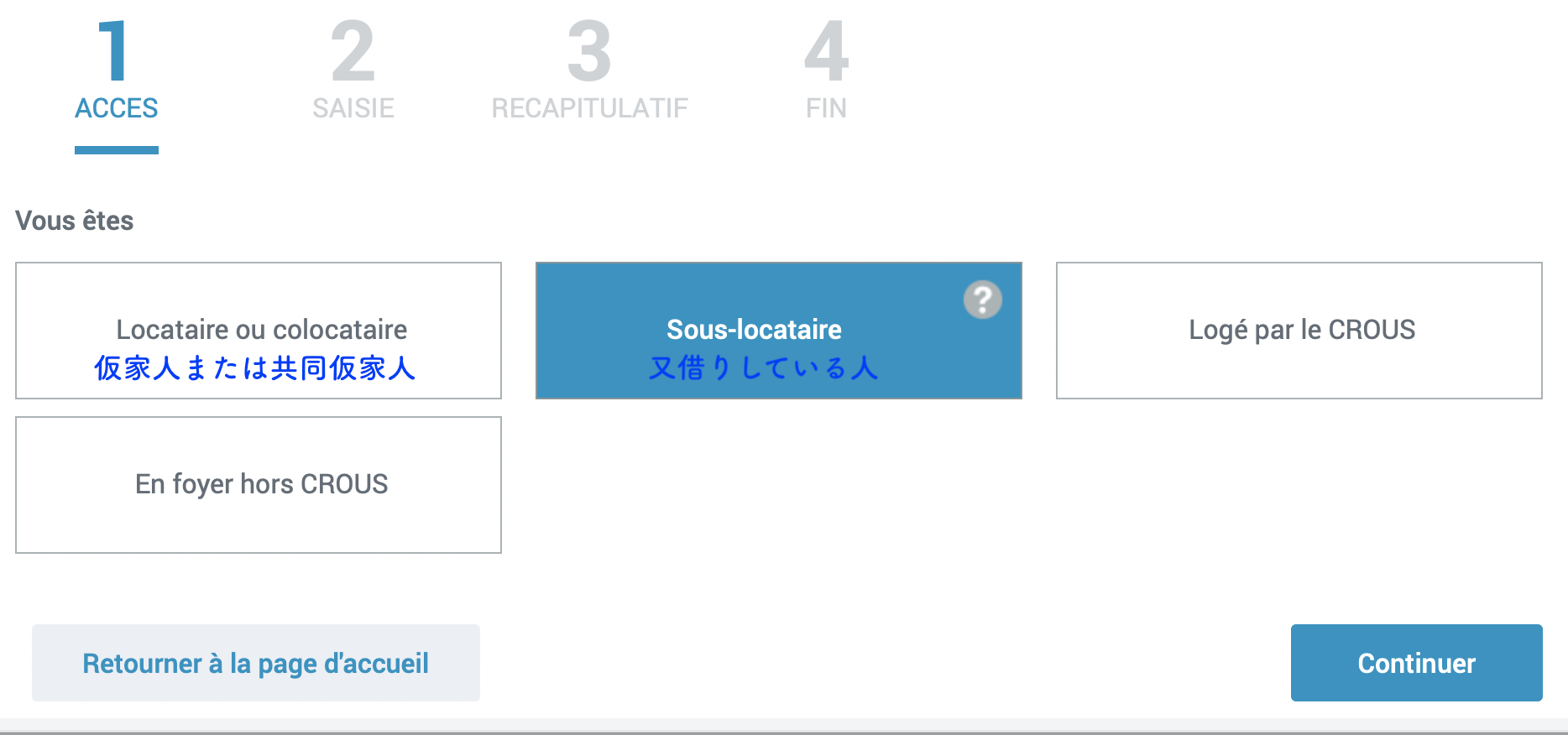1568x735 pixels.
Task: Click the large number 1 step indicator
Action: click(x=113, y=51)
